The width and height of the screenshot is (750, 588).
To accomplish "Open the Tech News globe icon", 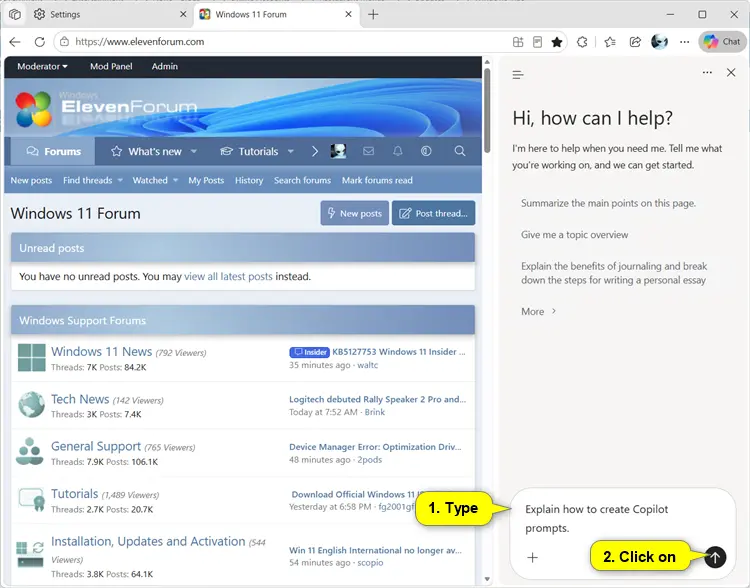I will coord(32,405).
